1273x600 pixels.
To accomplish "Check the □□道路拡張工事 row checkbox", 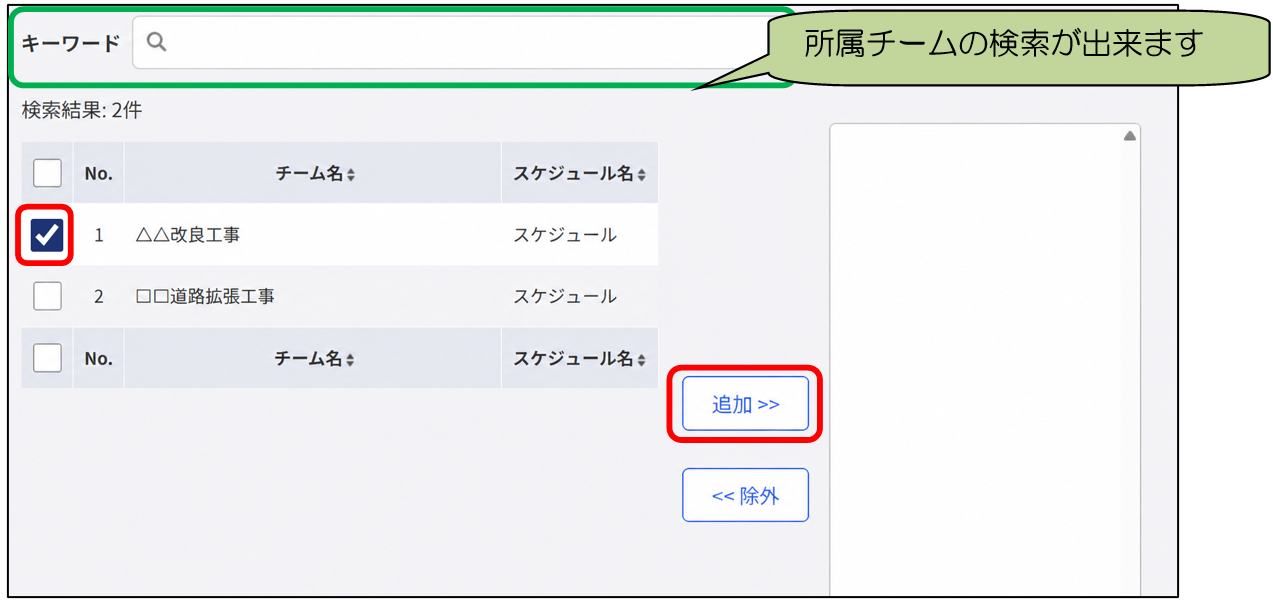I will coord(47,296).
